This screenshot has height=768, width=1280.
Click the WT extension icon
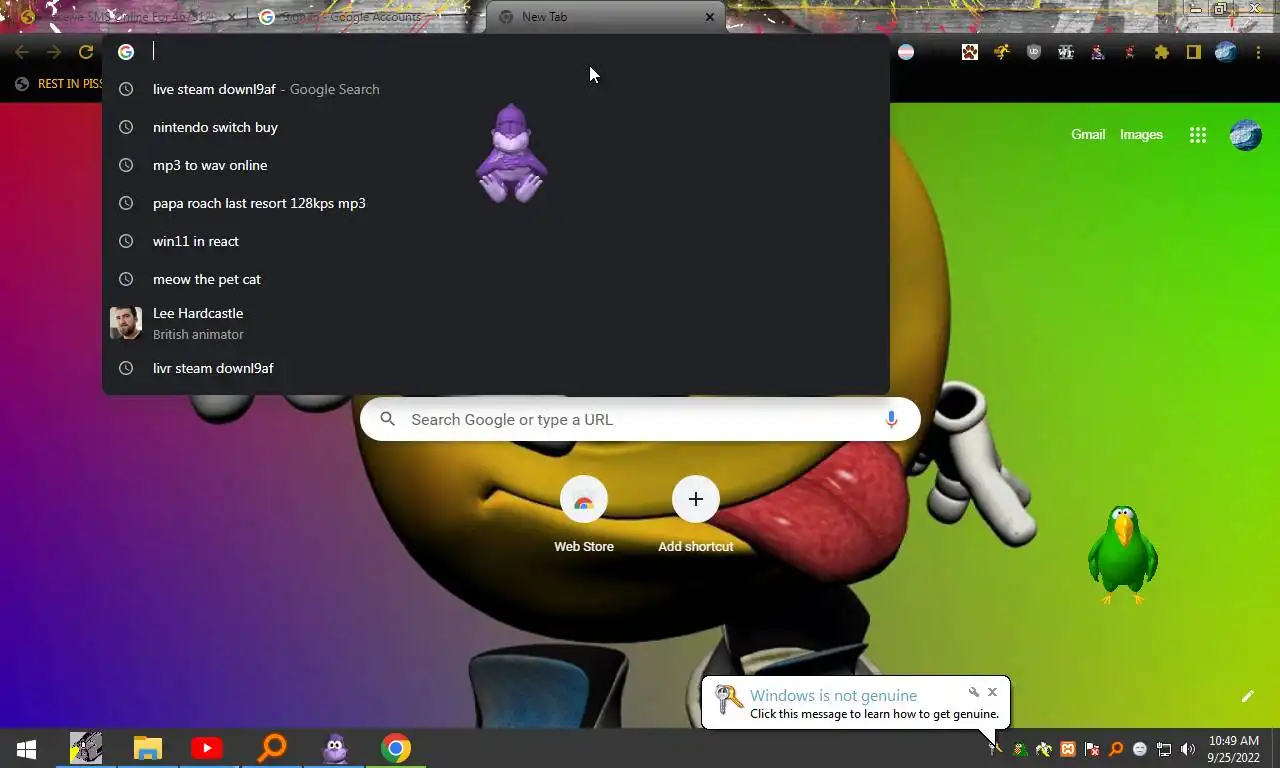pos(1066,52)
